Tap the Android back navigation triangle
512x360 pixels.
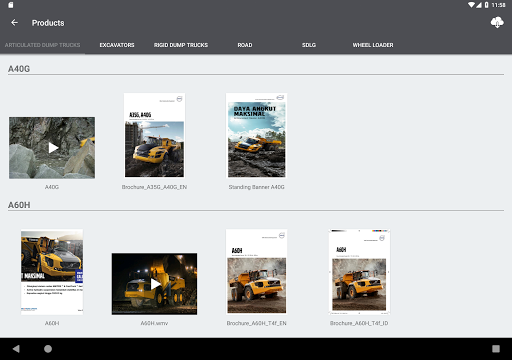coord(16,349)
